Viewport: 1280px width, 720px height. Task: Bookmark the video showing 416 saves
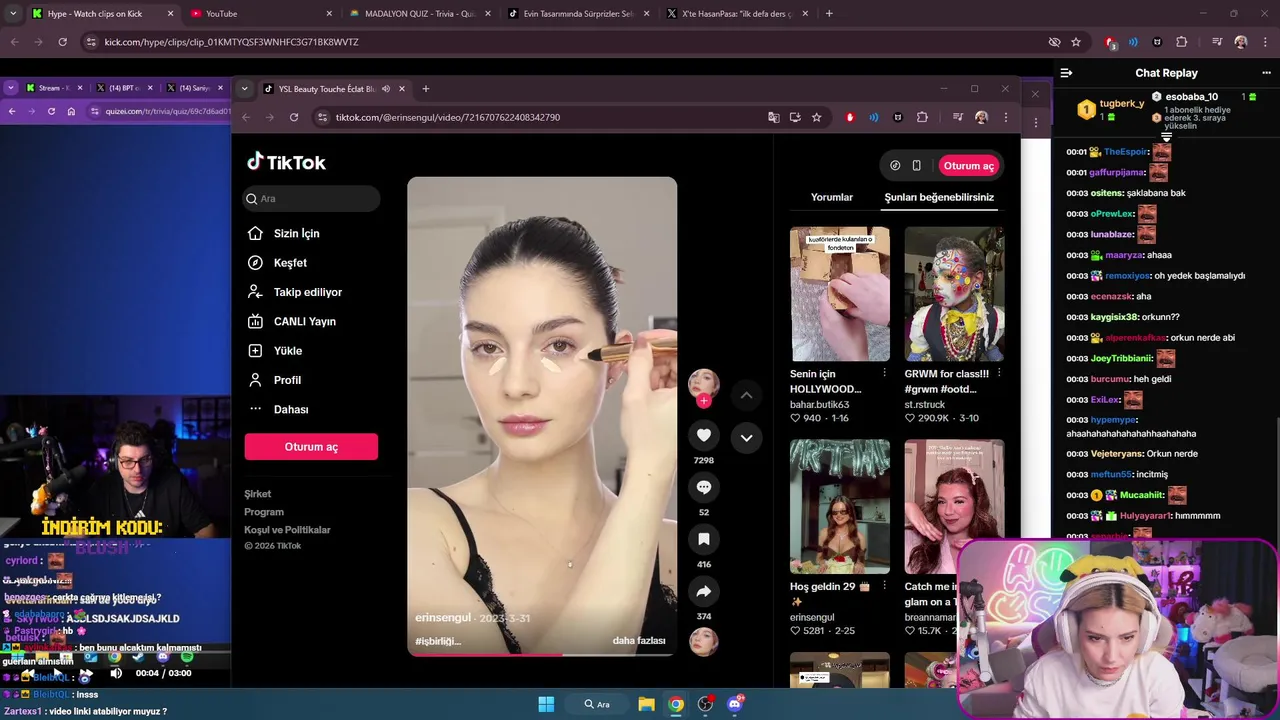pos(704,539)
